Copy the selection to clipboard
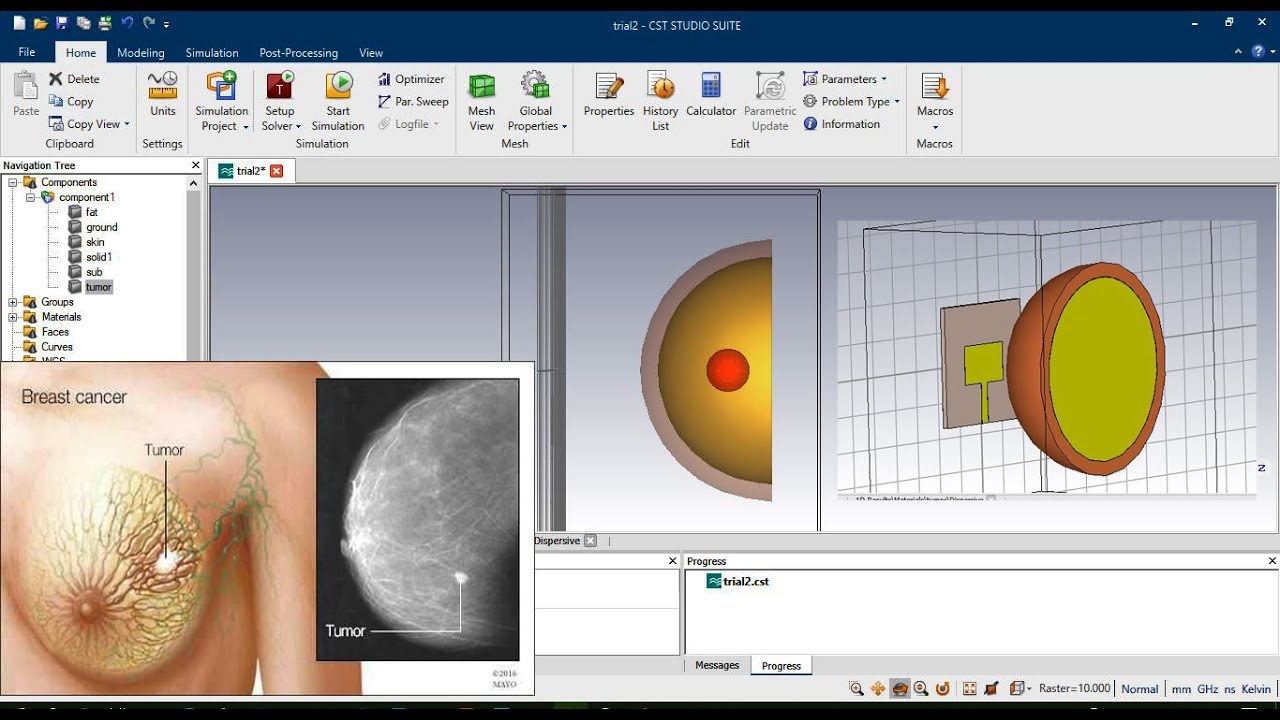Viewport: 1280px width, 720px height. point(71,101)
